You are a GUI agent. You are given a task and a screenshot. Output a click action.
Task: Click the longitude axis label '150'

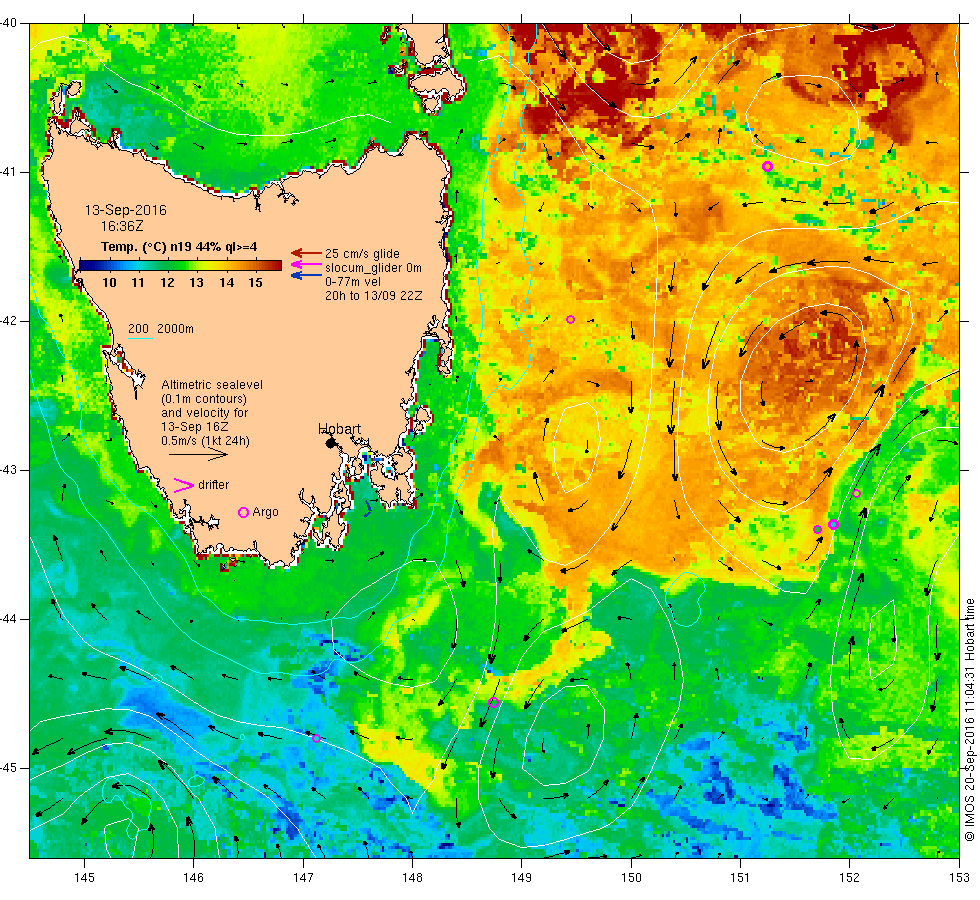[631, 878]
